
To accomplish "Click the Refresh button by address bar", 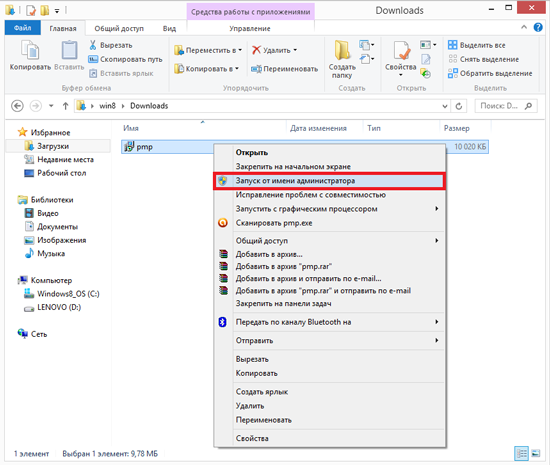I will coord(459,106).
